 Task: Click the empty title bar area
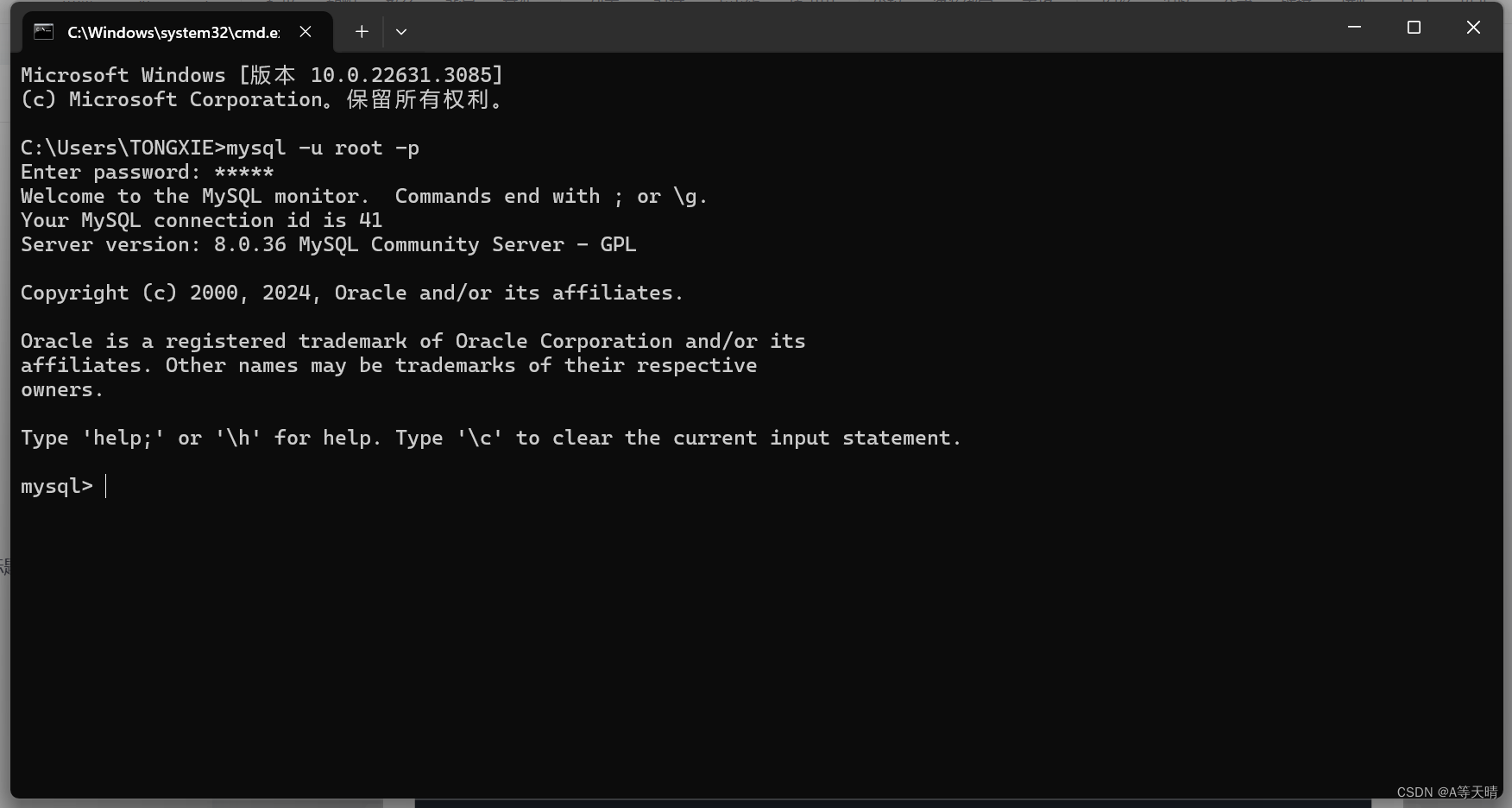863,30
